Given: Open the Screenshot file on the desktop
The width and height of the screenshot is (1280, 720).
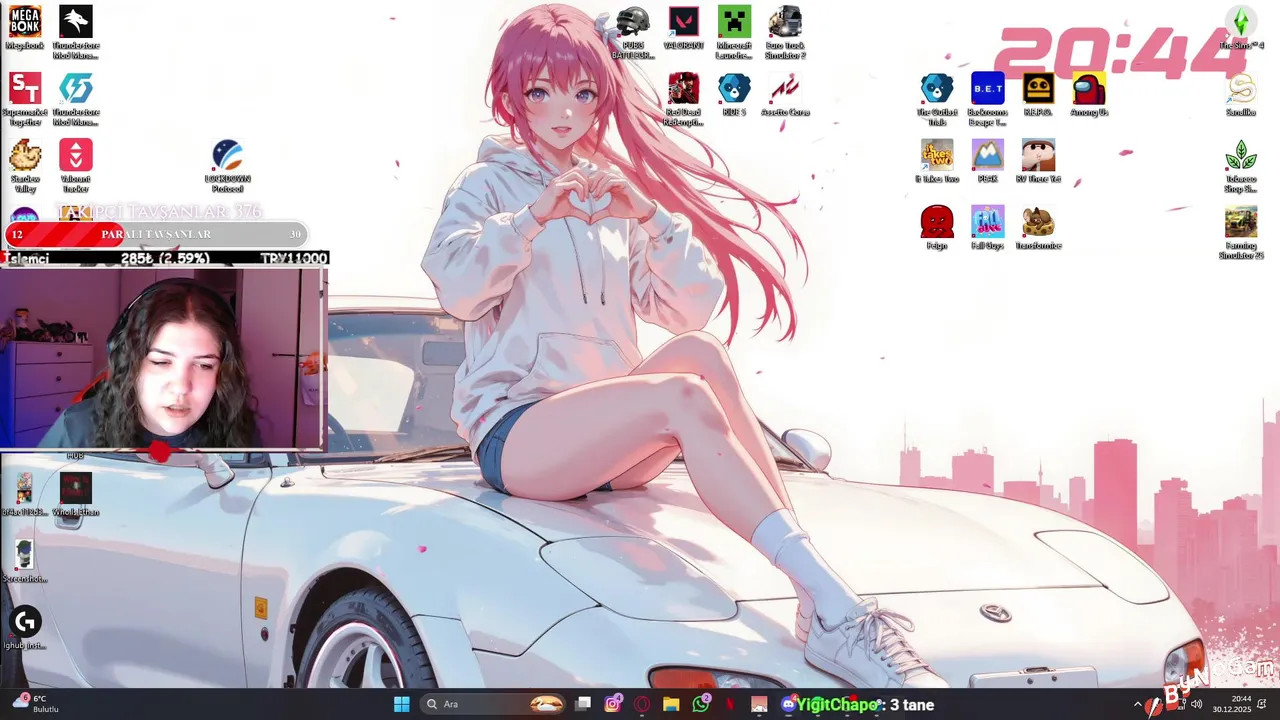Looking at the screenshot, I should [x=24, y=560].
